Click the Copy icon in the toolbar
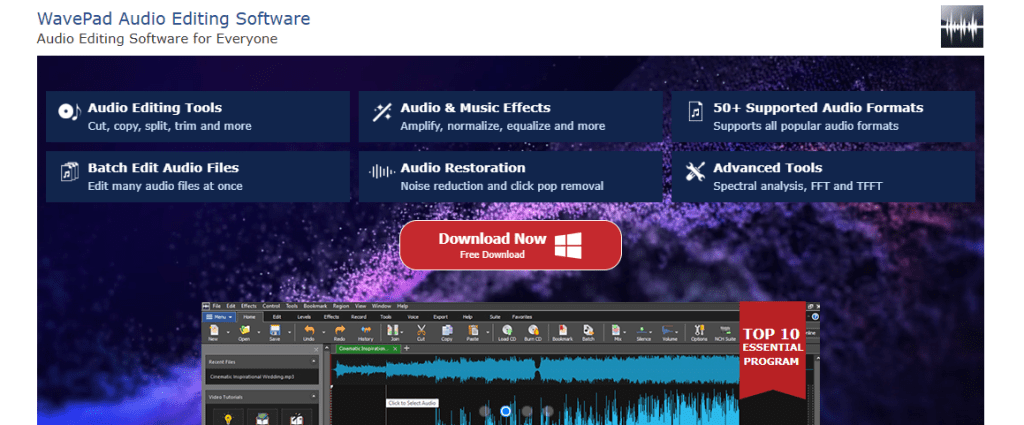This screenshot has width=1024, height=425. click(x=447, y=330)
